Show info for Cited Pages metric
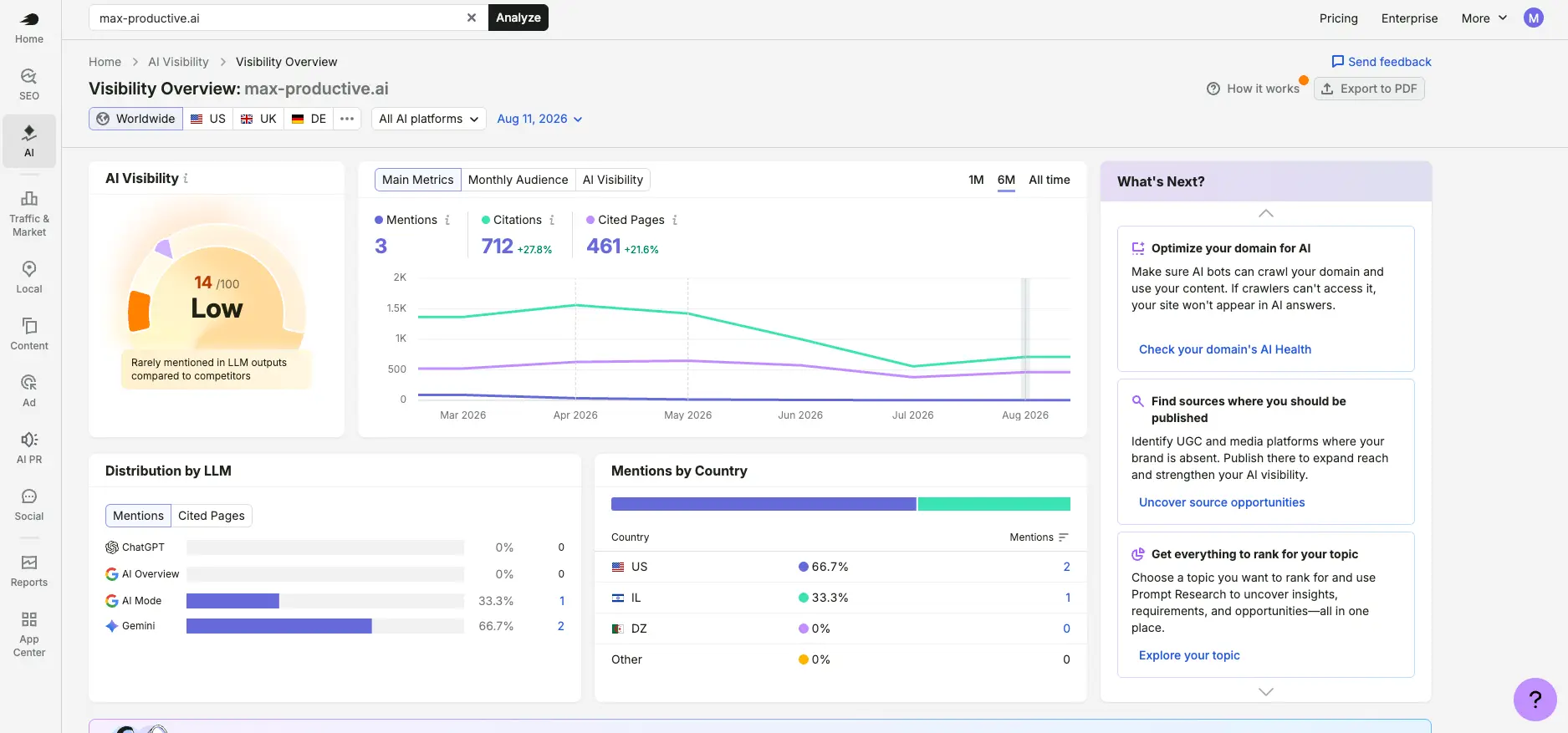The height and width of the screenshot is (733, 1568). pos(675,220)
